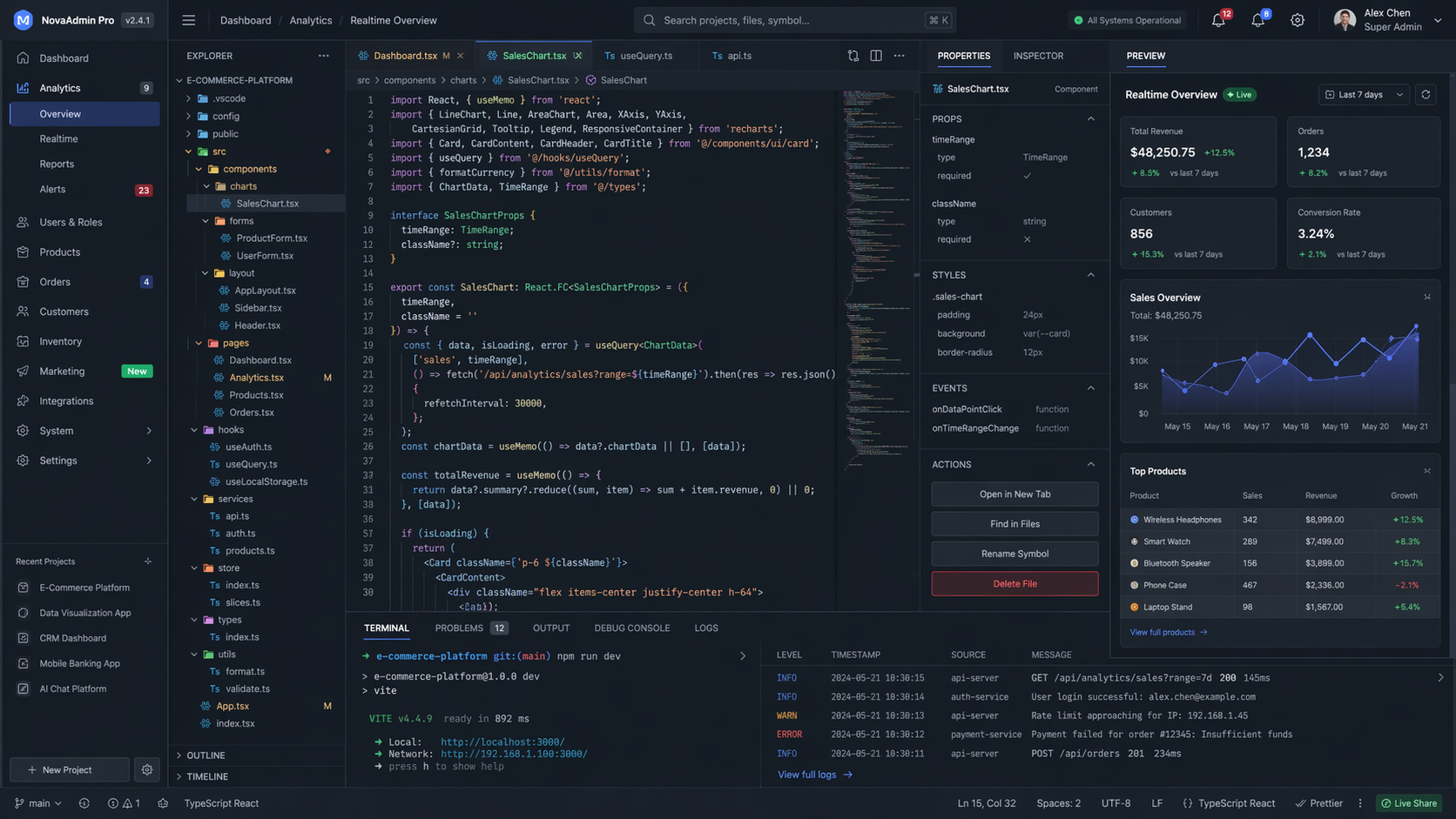This screenshot has width=1456, height=819.
Task: Close the Top Products card
Action: [x=1427, y=471]
